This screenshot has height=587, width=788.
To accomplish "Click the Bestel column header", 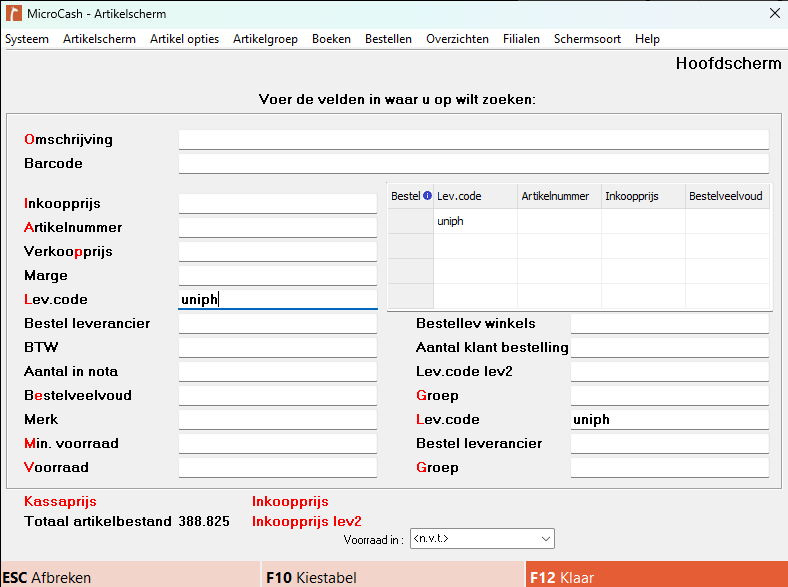I will (x=411, y=196).
